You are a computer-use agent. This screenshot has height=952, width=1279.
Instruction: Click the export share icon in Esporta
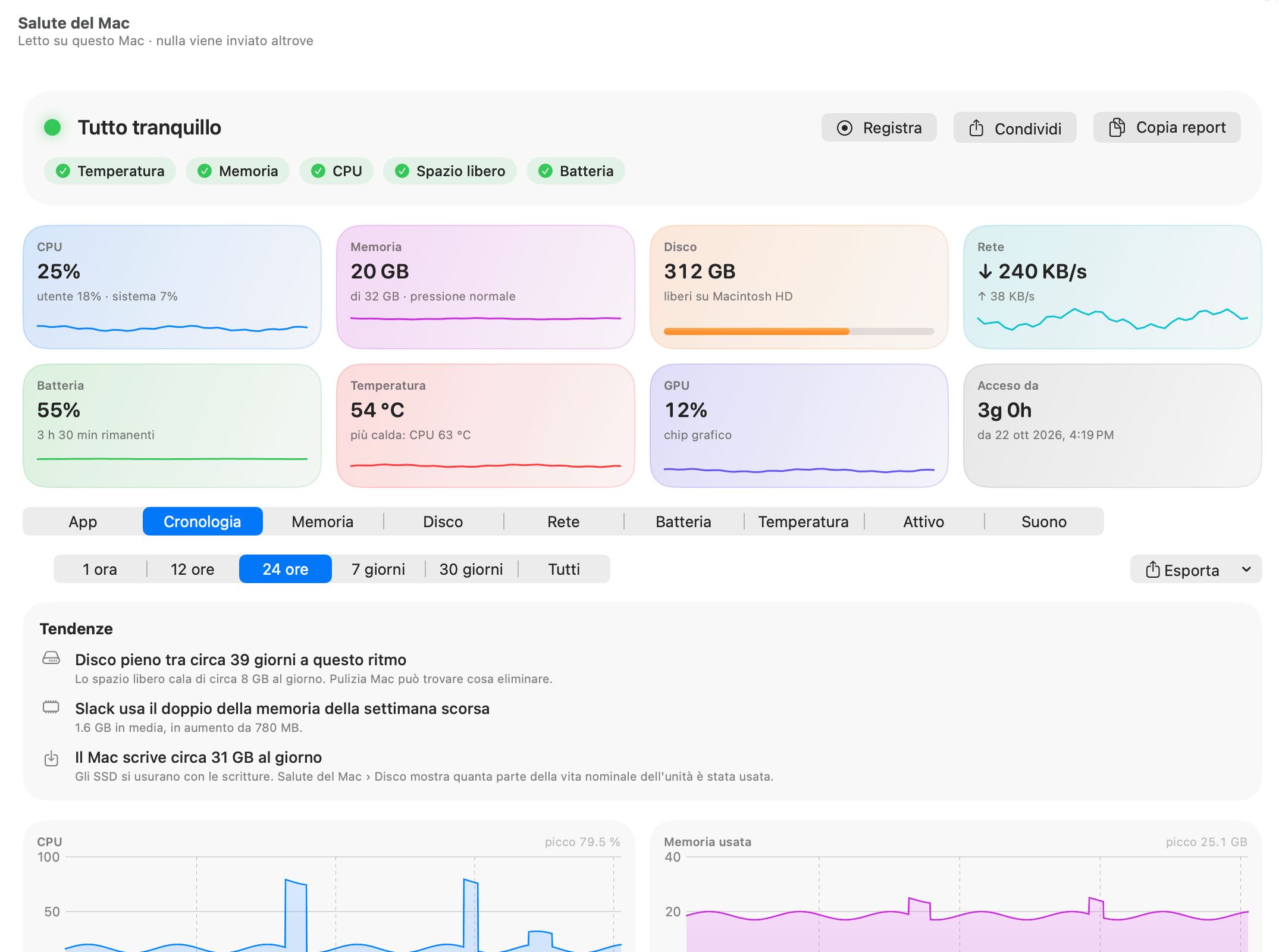1153,569
